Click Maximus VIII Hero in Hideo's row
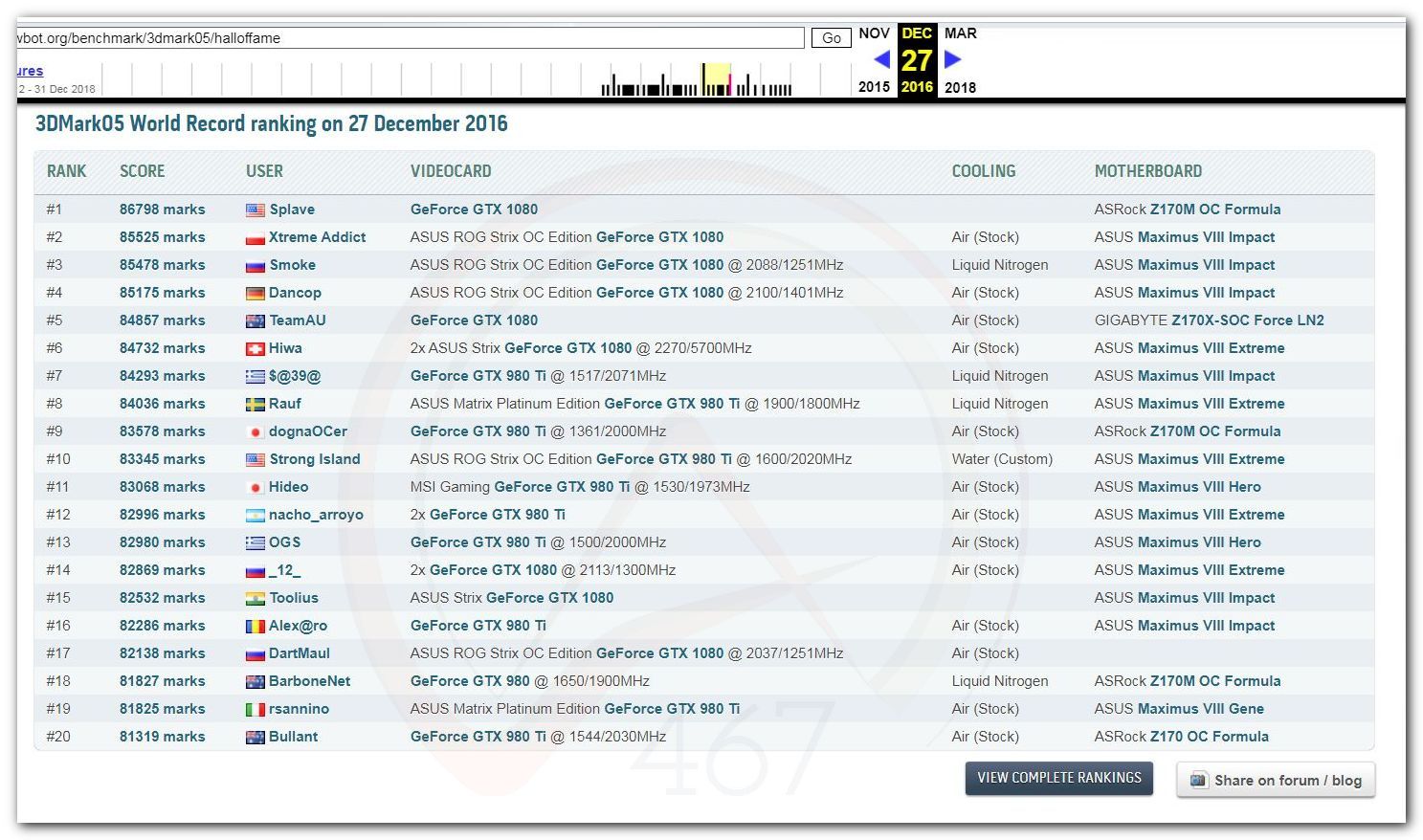This screenshot has width=1423, height=840. 1200,487
